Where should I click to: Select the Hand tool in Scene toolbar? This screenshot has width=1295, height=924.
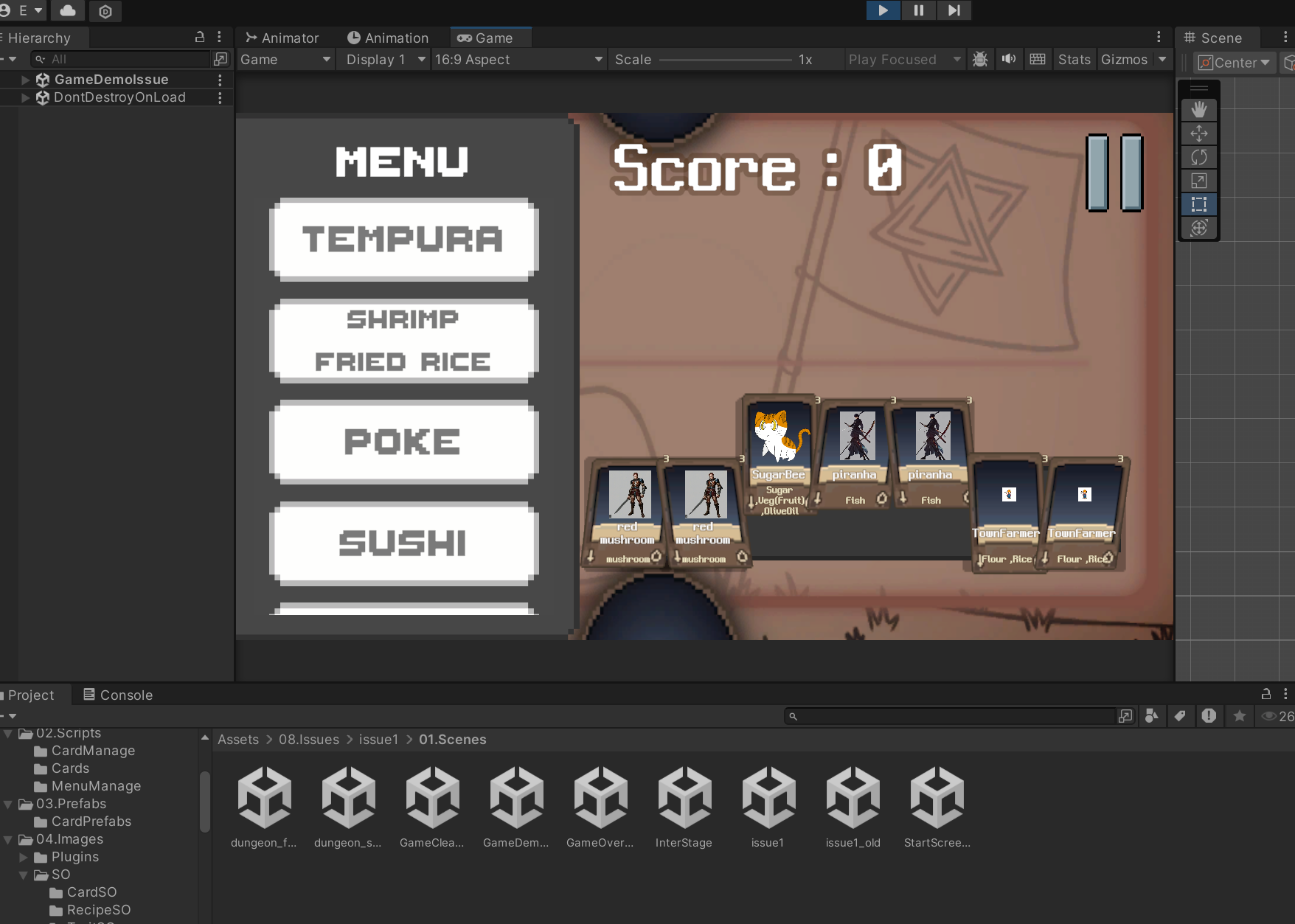[1199, 110]
